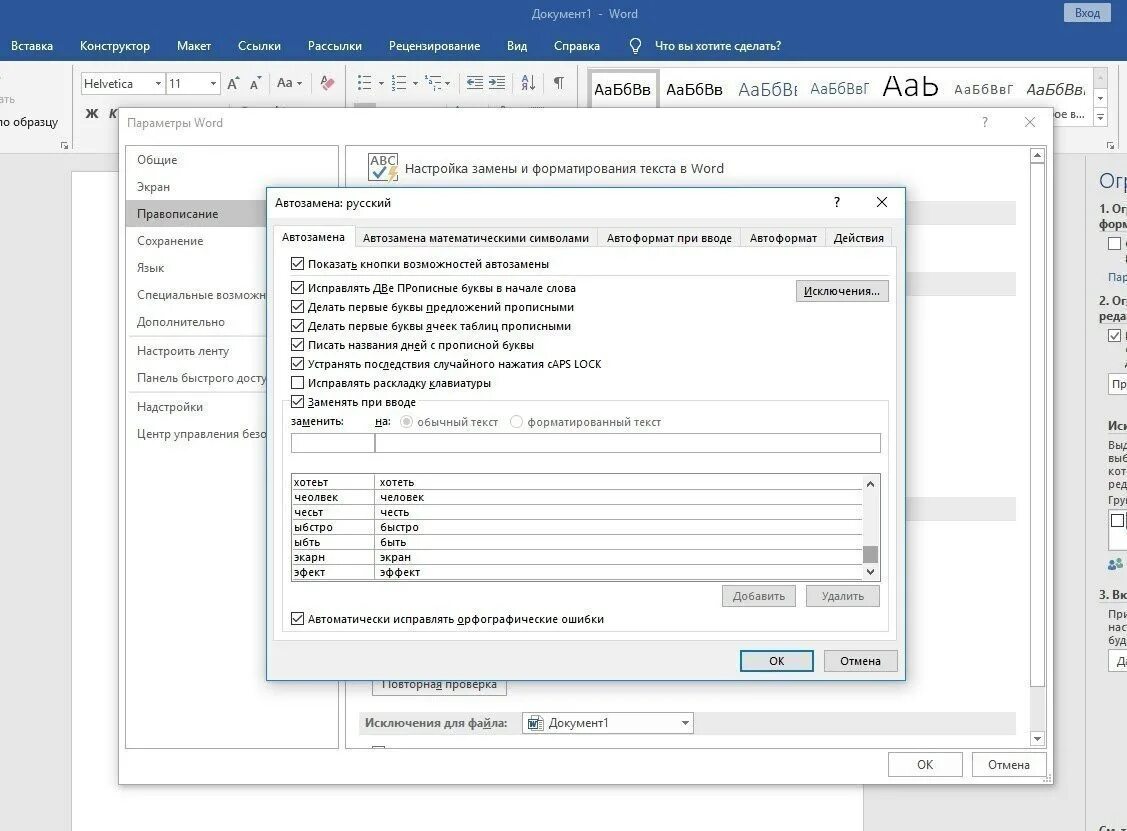The height and width of the screenshot is (831, 1127).
Task: Uncheck Заменять при вводе checkbox
Action: (298, 402)
